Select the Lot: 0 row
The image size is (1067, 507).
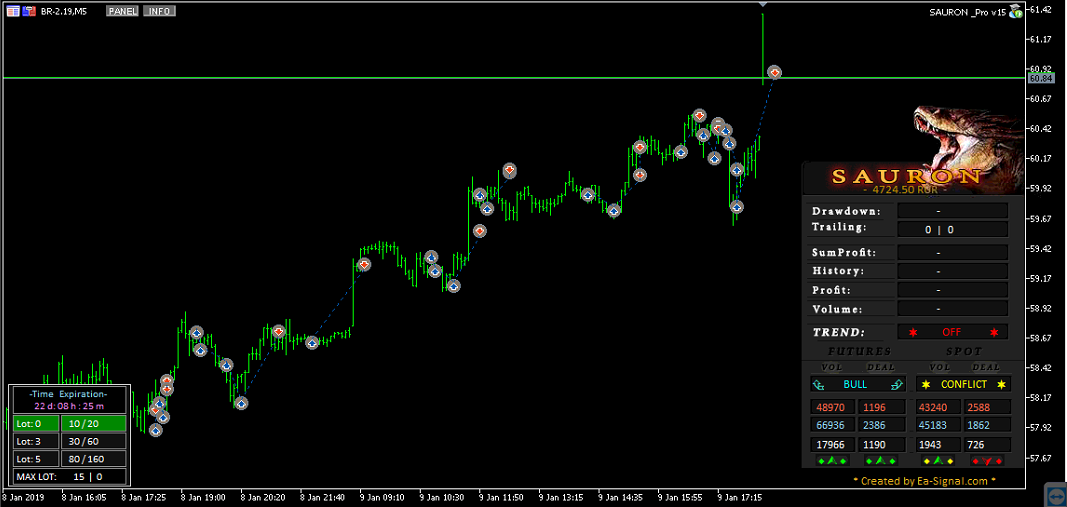(x=35, y=423)
